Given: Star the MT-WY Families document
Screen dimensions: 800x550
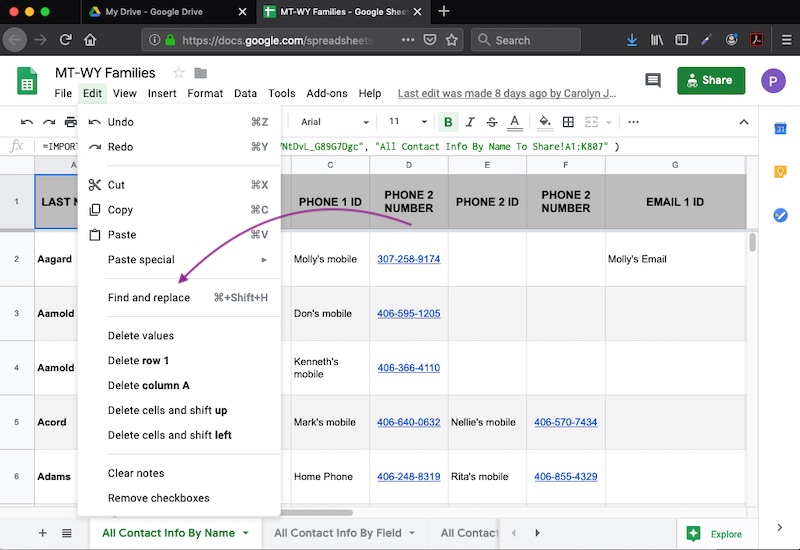Looking at the screenshot, I should 178,73.
